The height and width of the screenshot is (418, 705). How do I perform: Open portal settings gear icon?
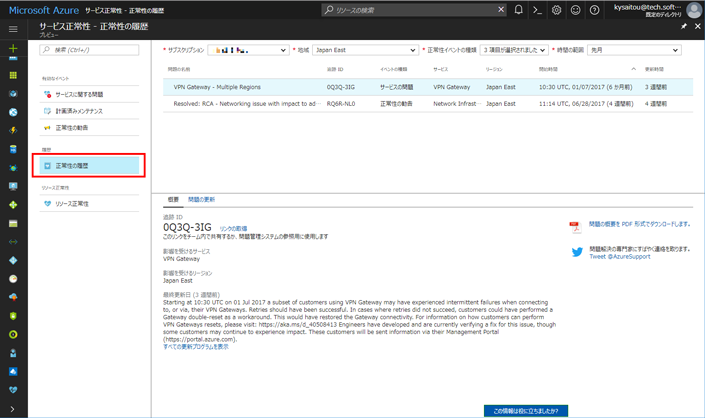[x=556, y=10]
